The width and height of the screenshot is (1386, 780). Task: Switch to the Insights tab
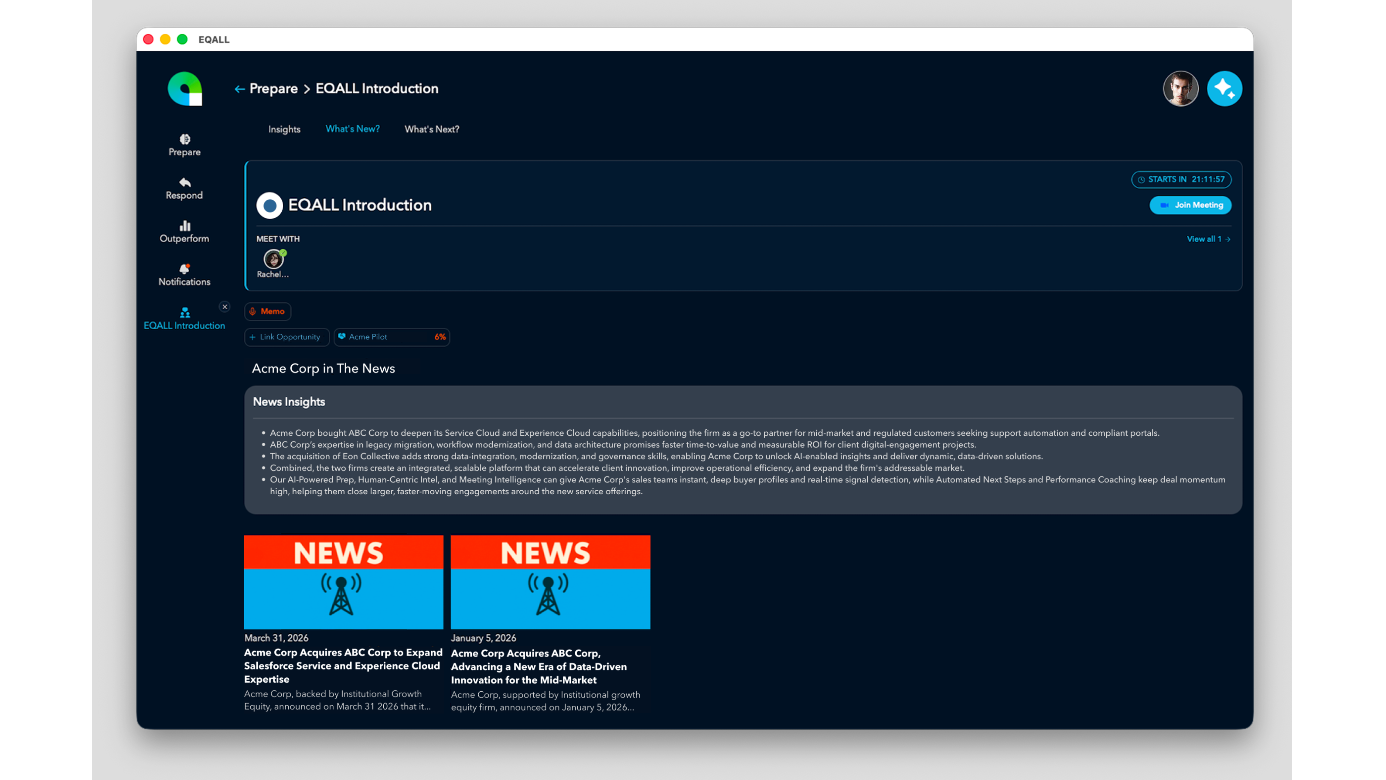point(284,129)
